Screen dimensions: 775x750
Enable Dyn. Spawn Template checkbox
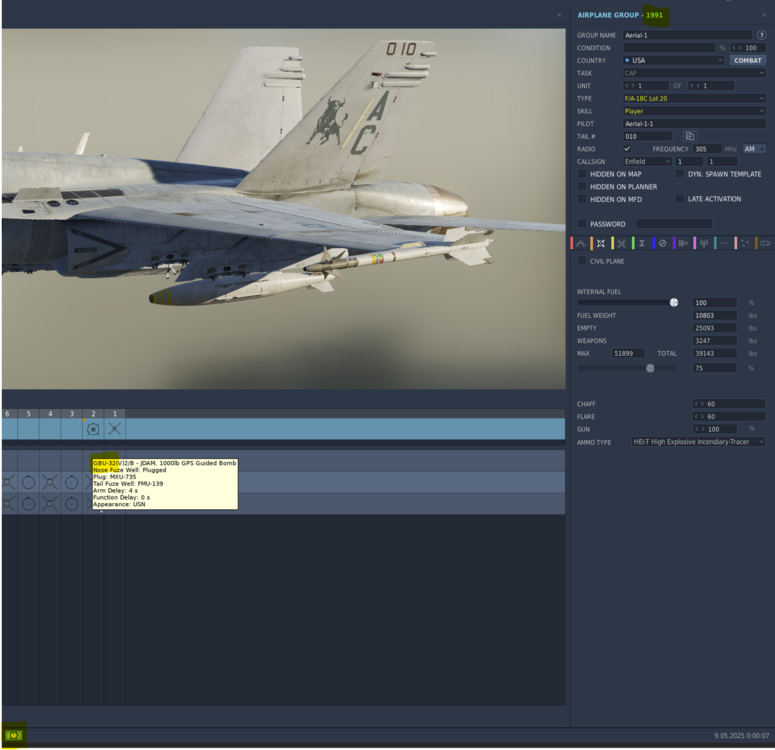[680, 174]
